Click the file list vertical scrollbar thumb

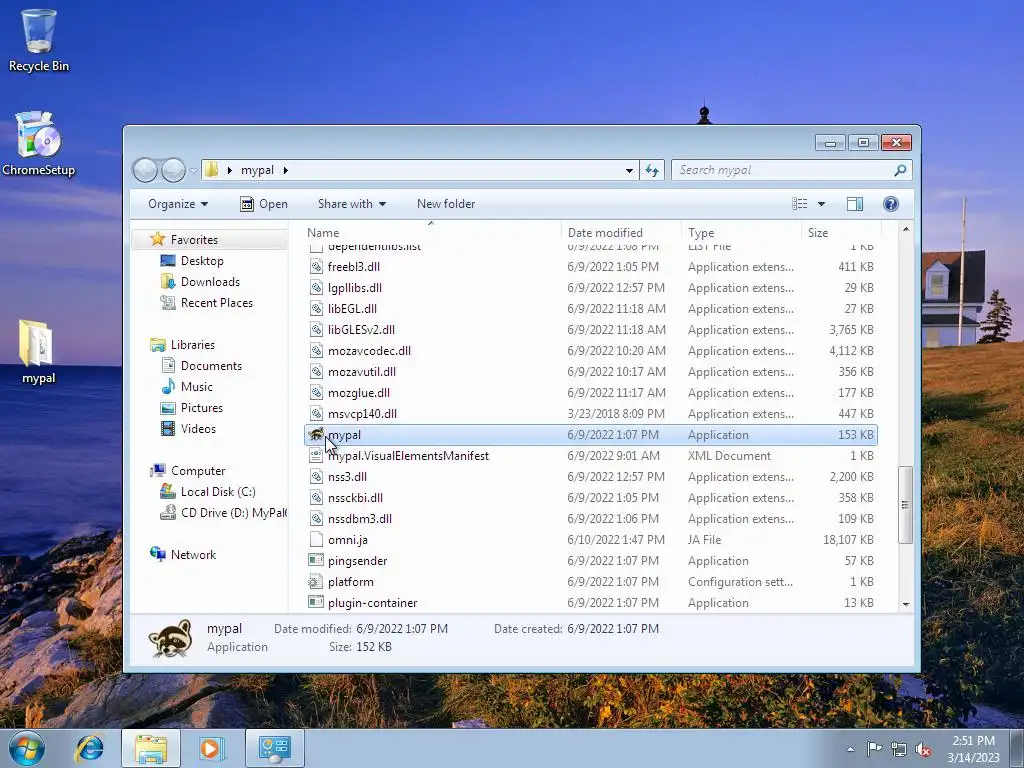905,504
